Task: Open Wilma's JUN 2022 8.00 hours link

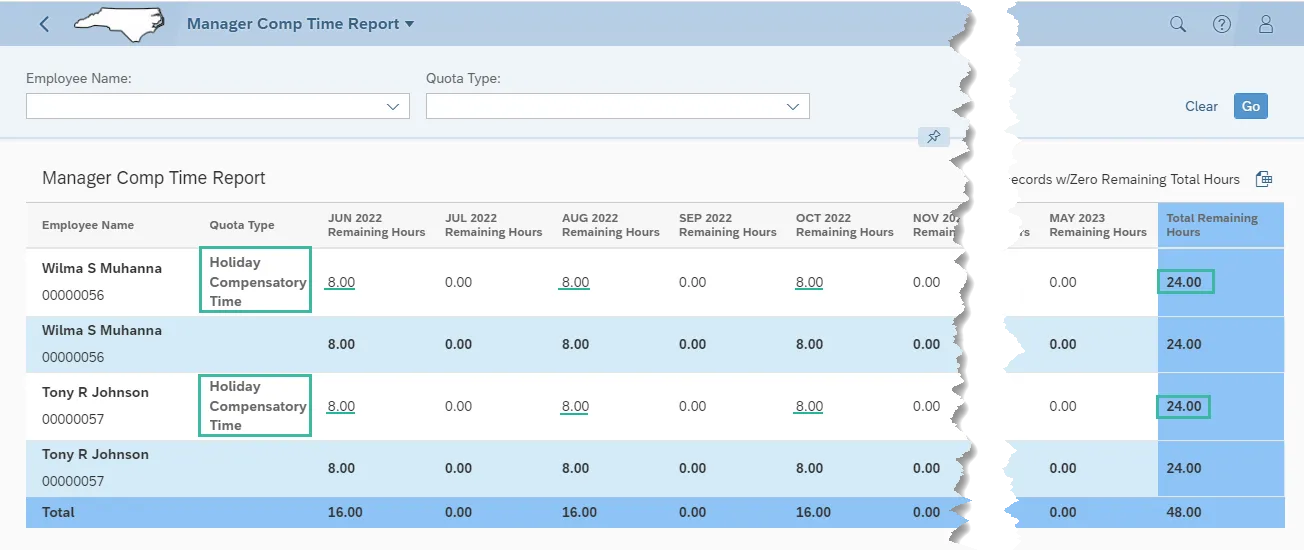Action: 341,283
